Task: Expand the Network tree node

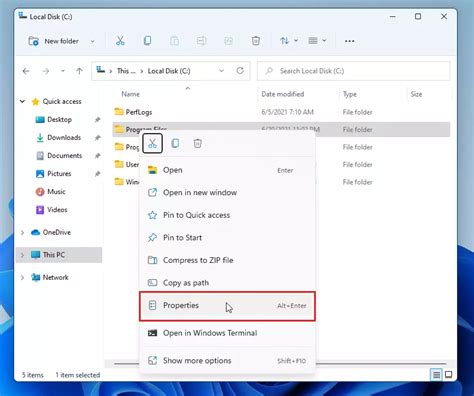Action: coord(22,277)
